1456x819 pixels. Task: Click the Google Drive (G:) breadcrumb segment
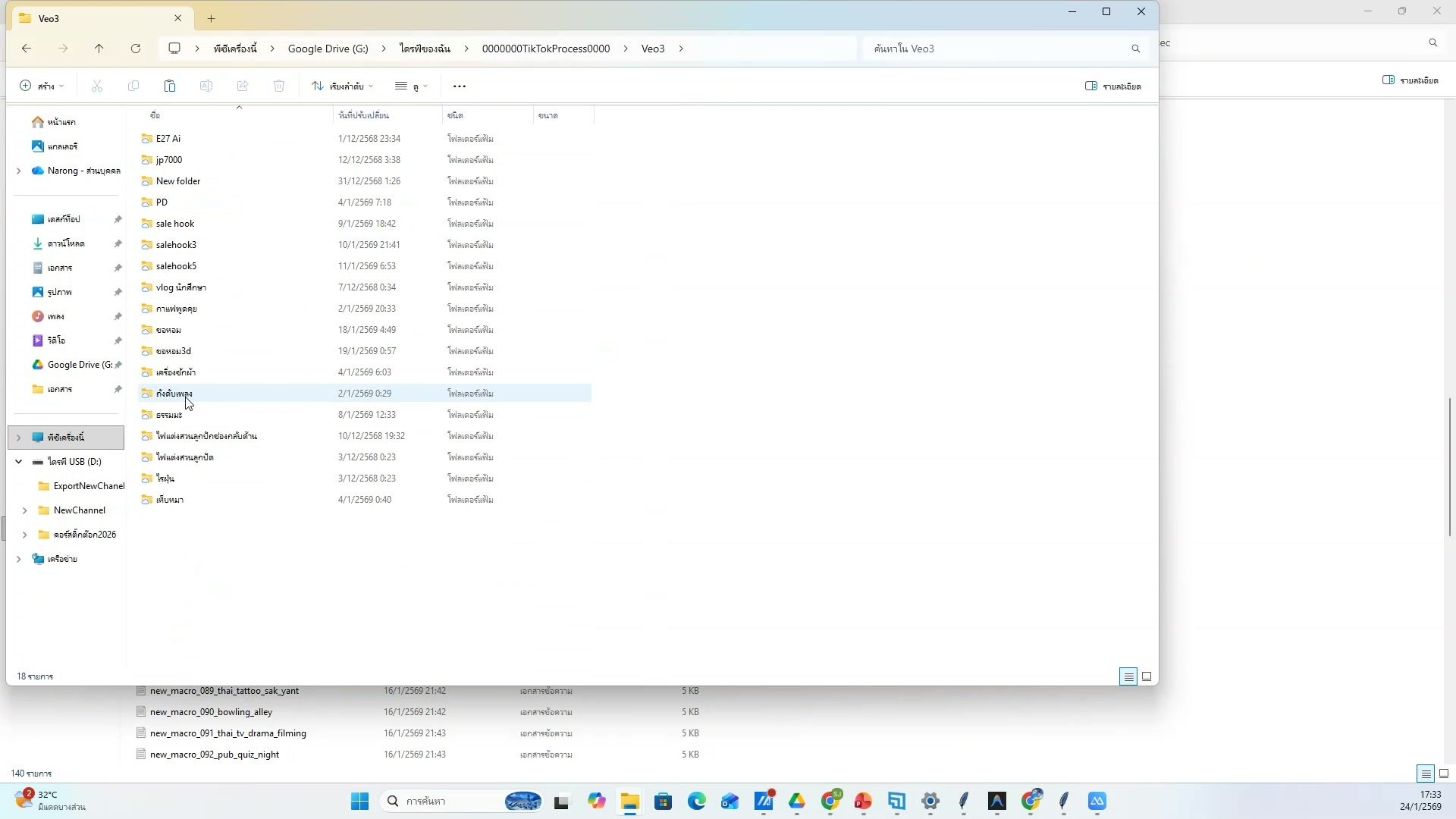point(328,49)
